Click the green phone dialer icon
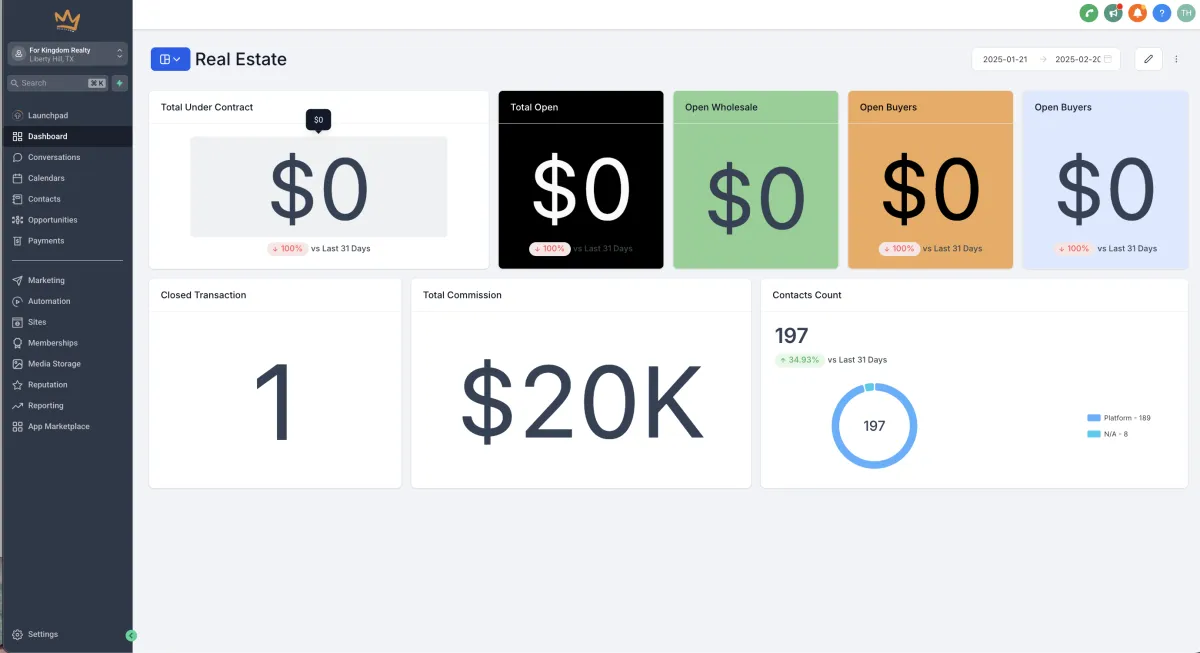 point(1089,13)
